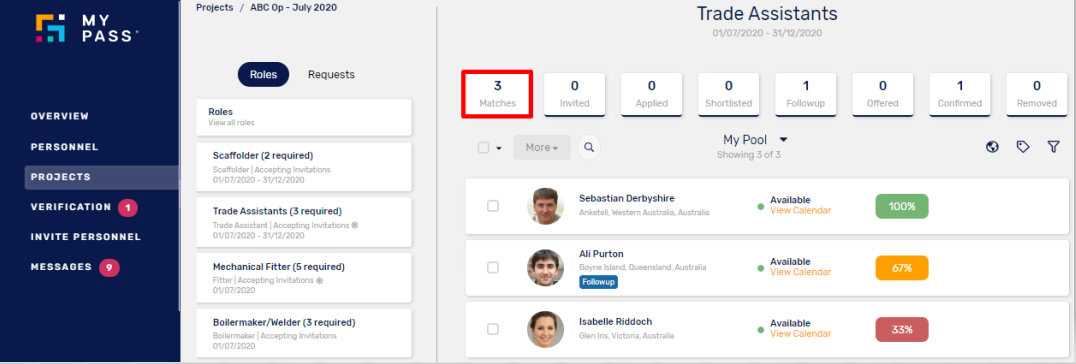Click the Verification notification badge

(128, 207)
